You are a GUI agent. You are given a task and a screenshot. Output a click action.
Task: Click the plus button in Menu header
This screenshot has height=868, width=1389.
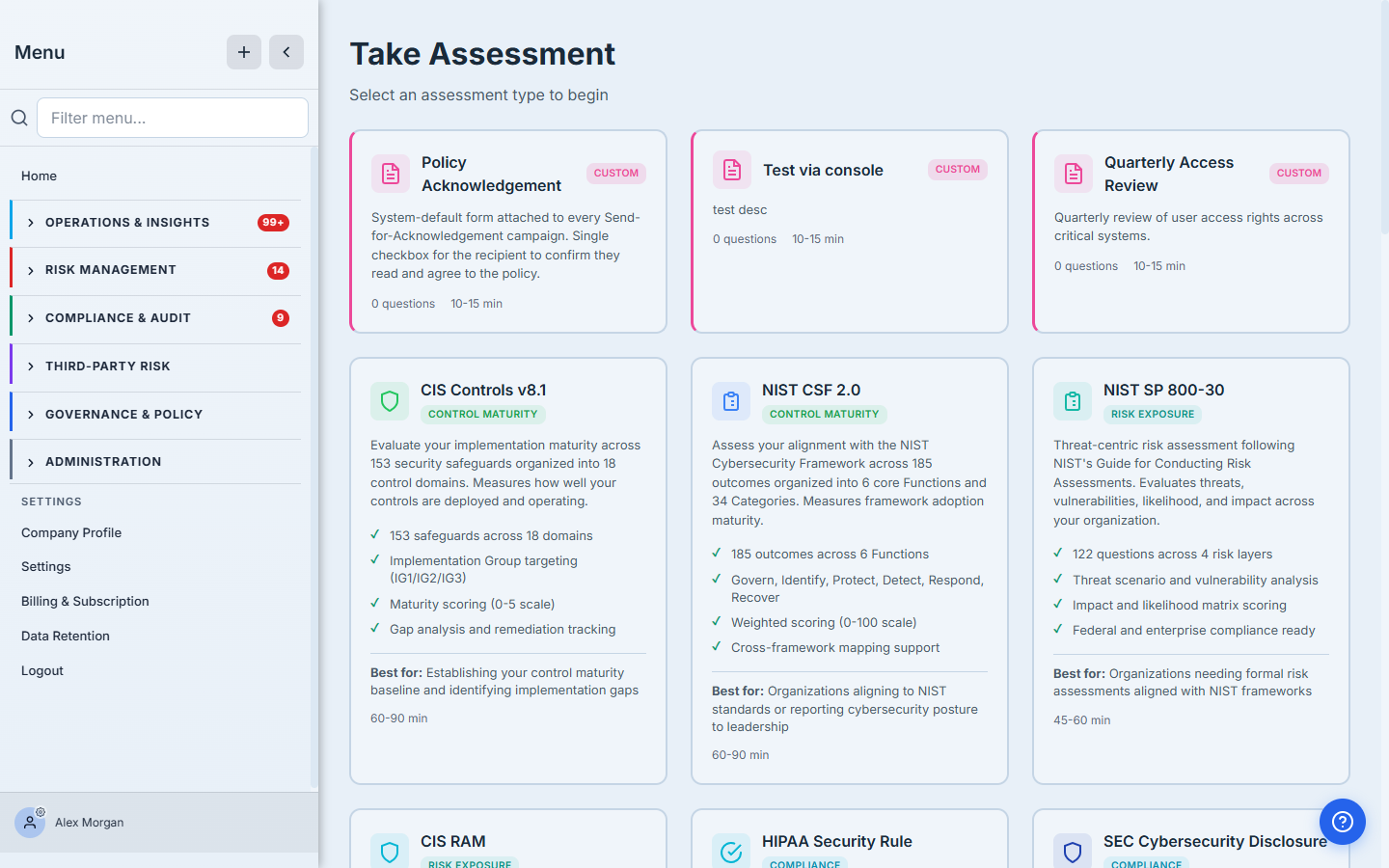[x=244, y=52]
